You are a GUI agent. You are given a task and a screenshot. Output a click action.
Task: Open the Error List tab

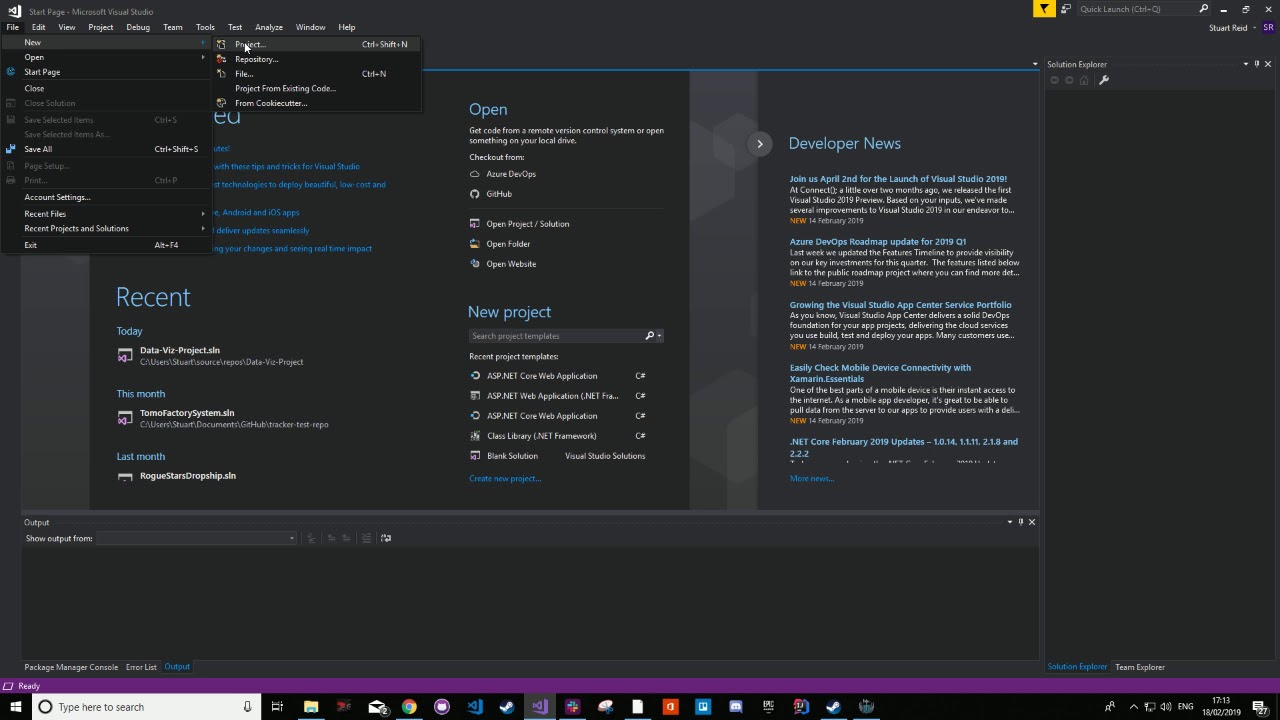pyautogui.click(x=141, y=667)
